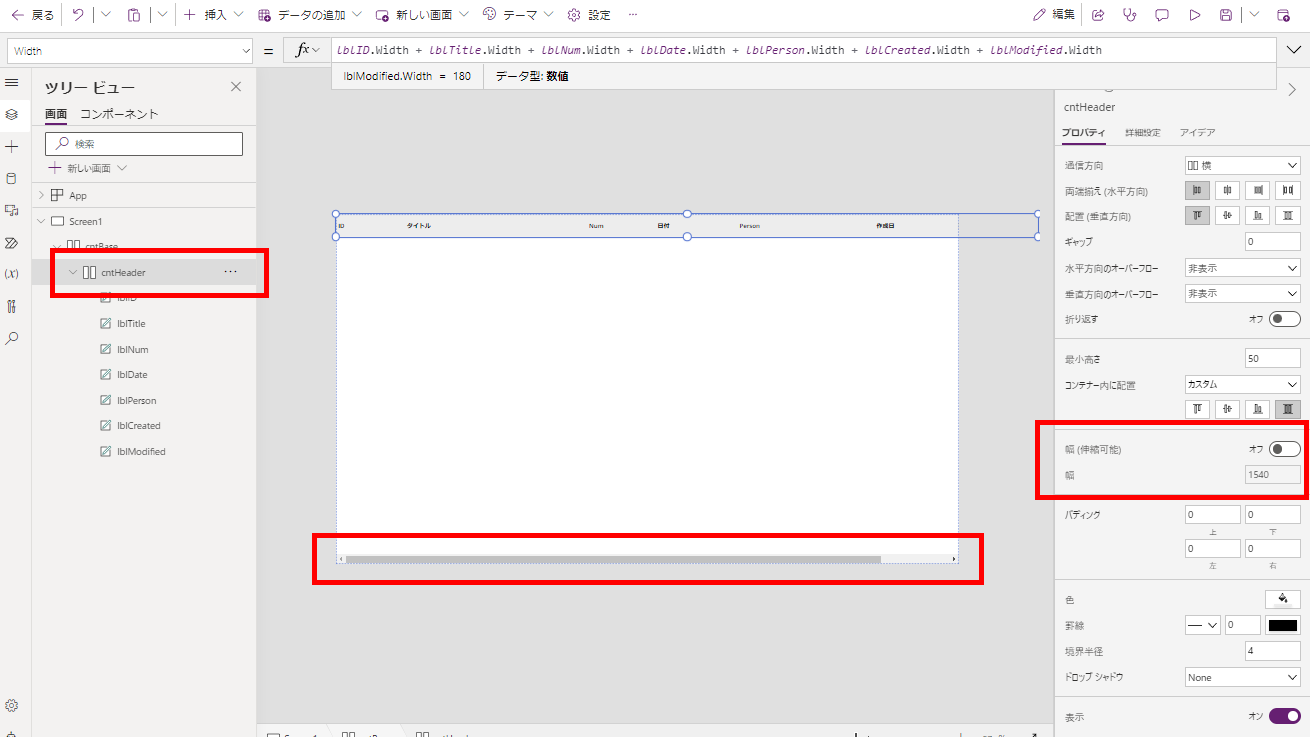The height and width of the screenshot is (737, 1310).
Task: Enable the 折り返す wrap toggle
Action: (x=1285, y=318)
